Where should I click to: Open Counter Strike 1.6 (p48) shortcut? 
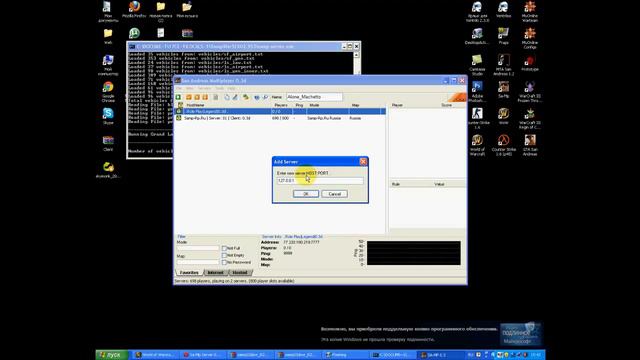pos(503,145)
